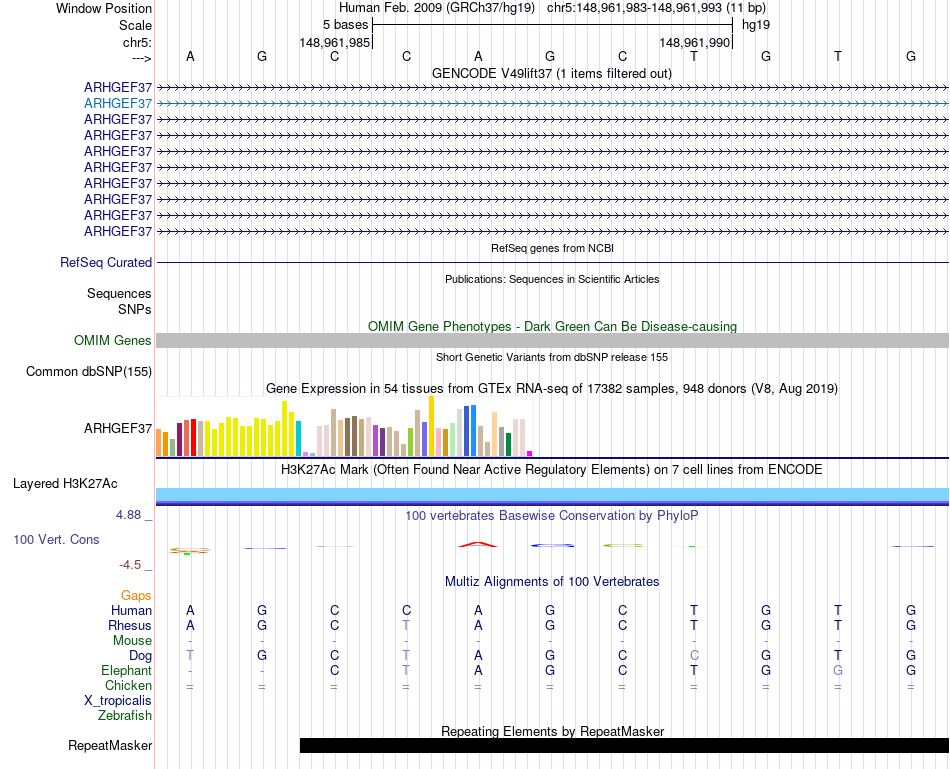
Task: Click the -4.5 PhyloP lower scale value
Action: tap(130, 565)
